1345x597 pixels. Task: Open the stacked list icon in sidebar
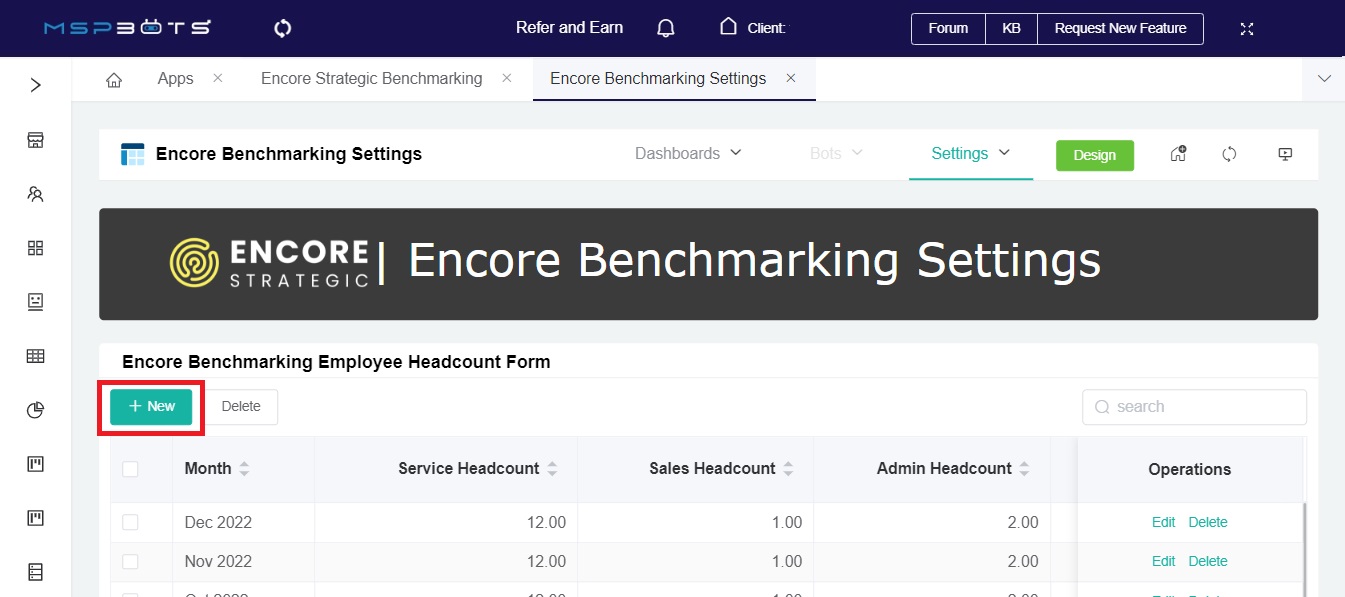pyautogui.click(x=36, y=572)
